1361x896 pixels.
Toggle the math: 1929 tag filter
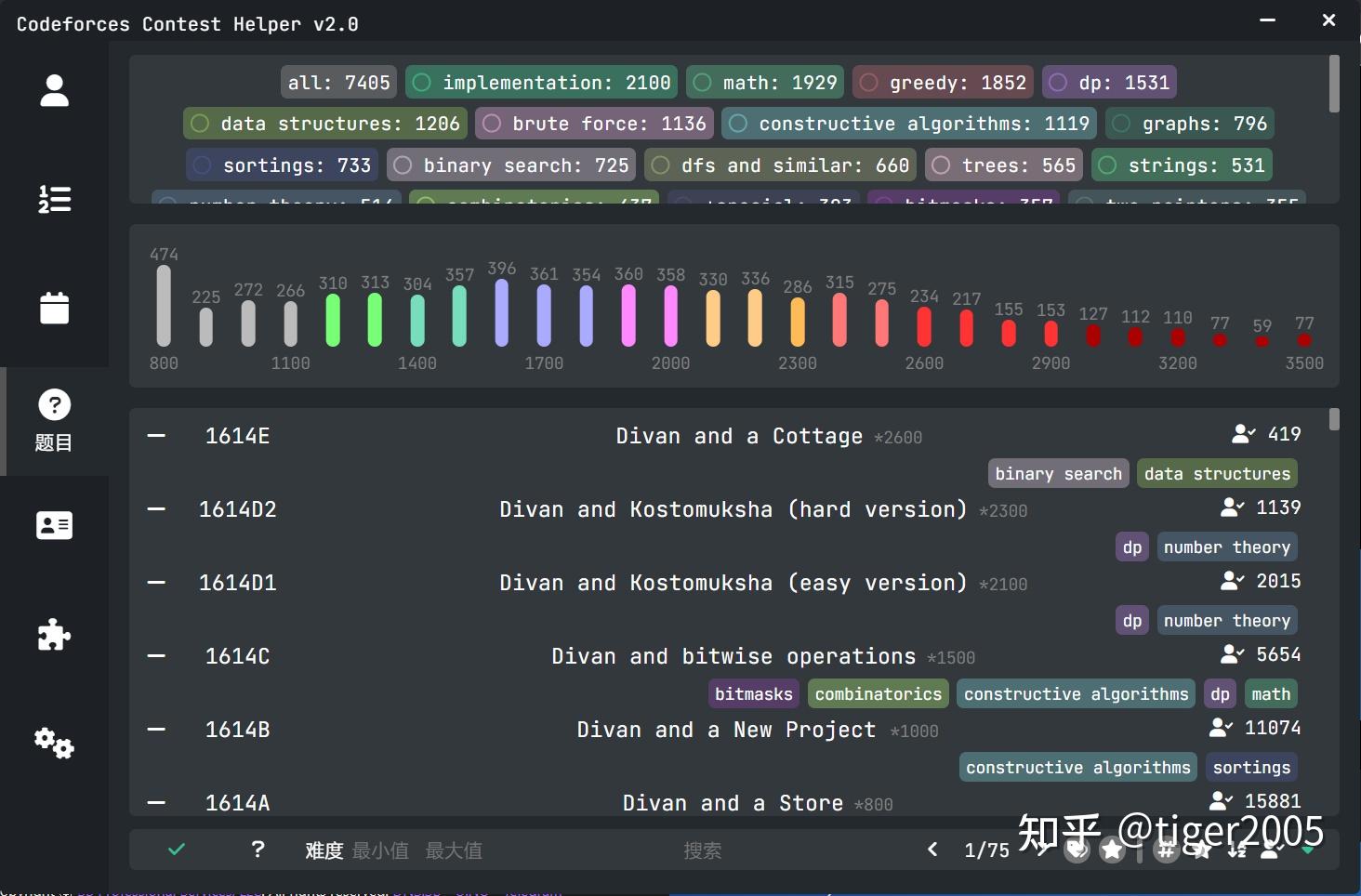pos(764,82)
